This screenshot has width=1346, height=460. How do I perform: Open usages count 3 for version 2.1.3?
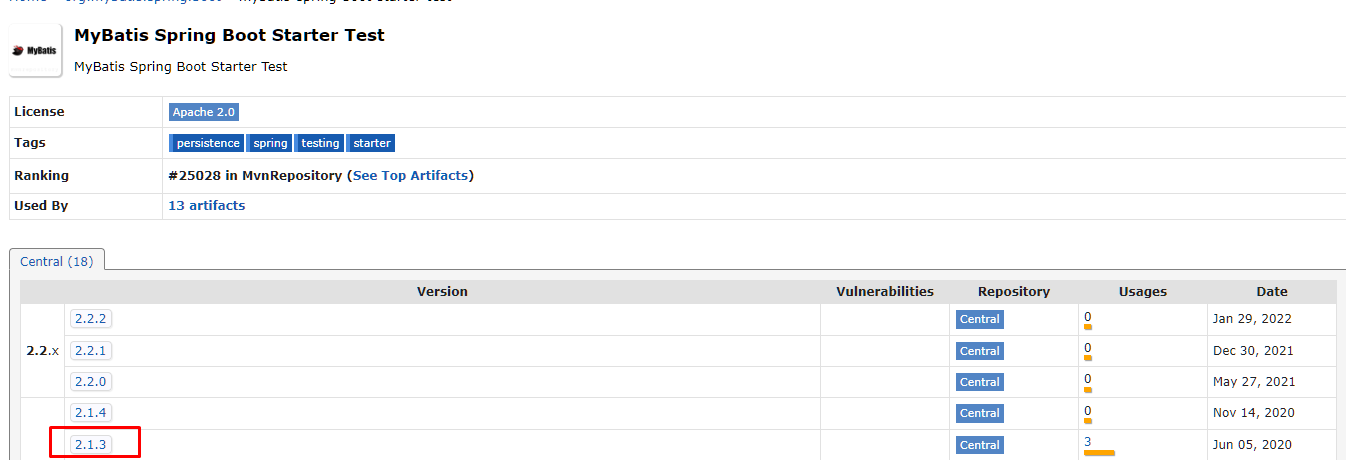(1088, 442)
